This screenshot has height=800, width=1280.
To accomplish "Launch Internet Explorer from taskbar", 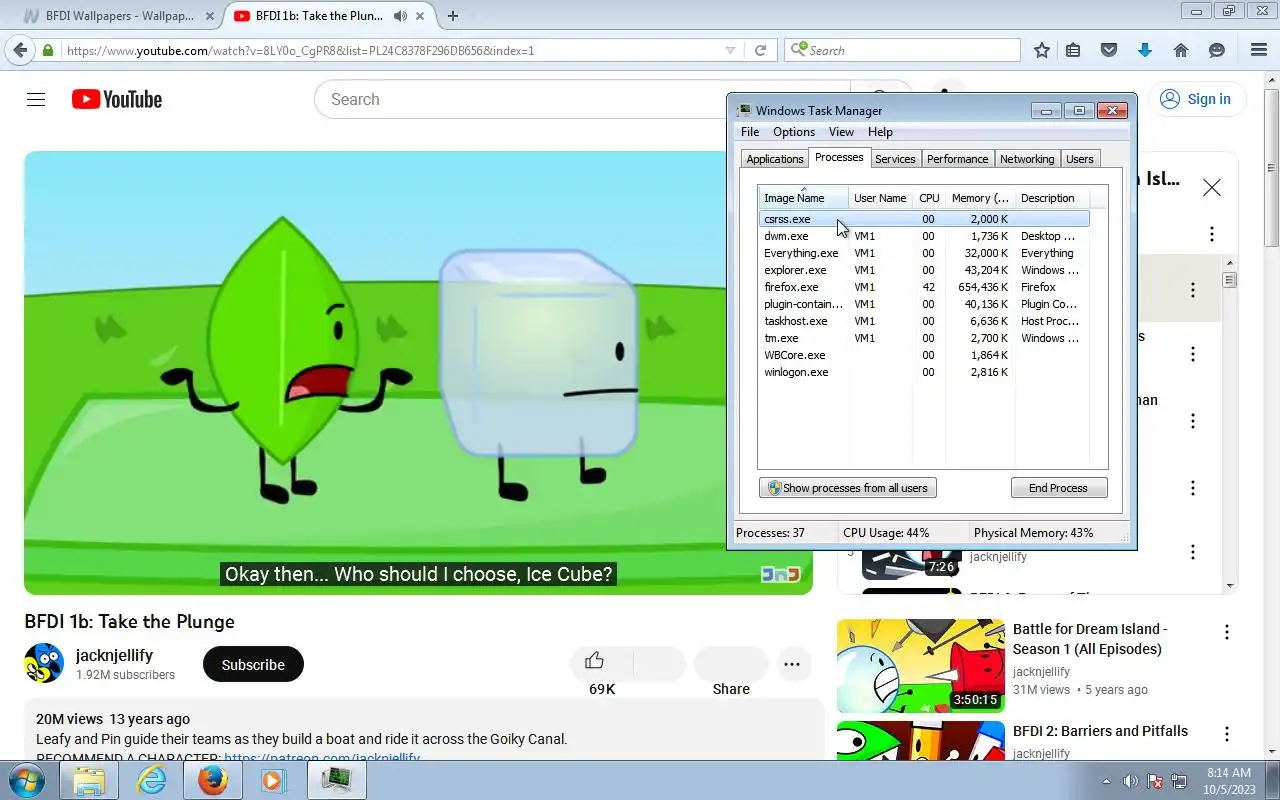I will tap(151, 780).
